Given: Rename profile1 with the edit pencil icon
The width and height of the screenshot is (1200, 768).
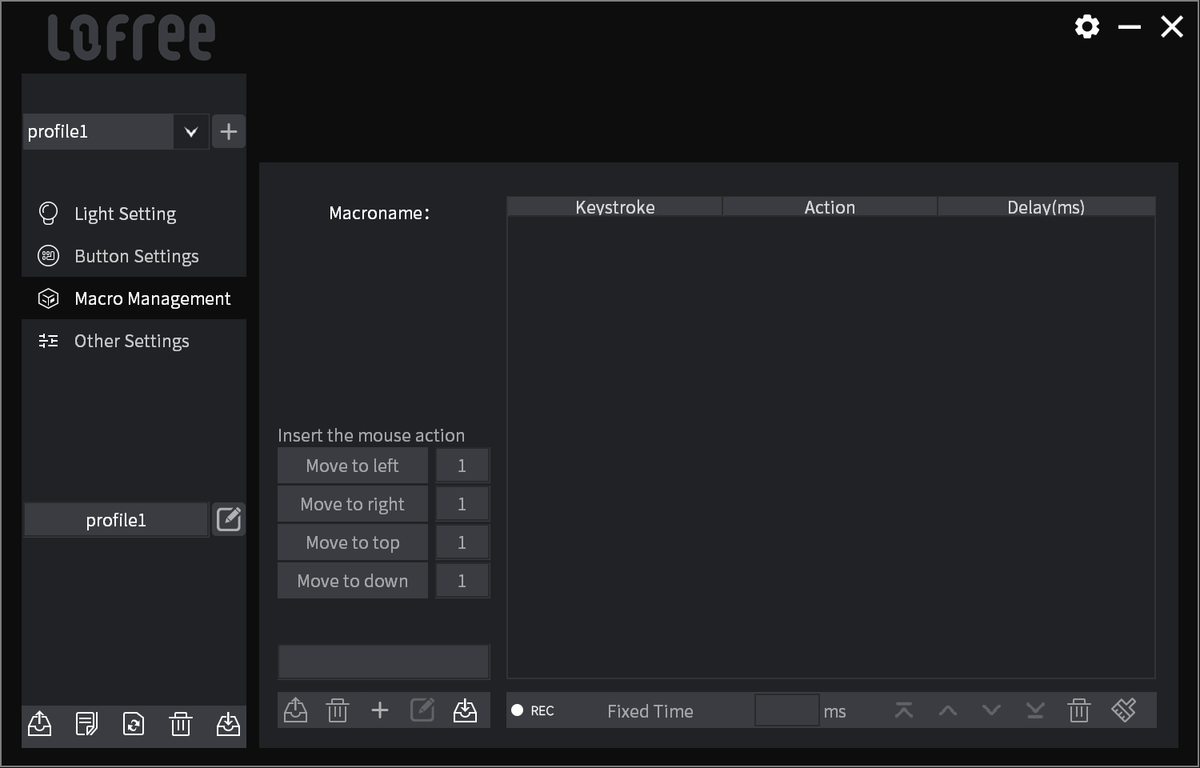Looking at the screenshot, I should (x=229, y=519).
